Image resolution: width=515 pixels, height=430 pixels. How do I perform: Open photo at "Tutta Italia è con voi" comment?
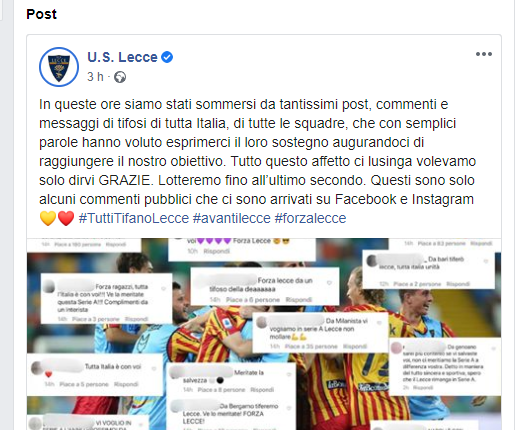pos(95,374)
